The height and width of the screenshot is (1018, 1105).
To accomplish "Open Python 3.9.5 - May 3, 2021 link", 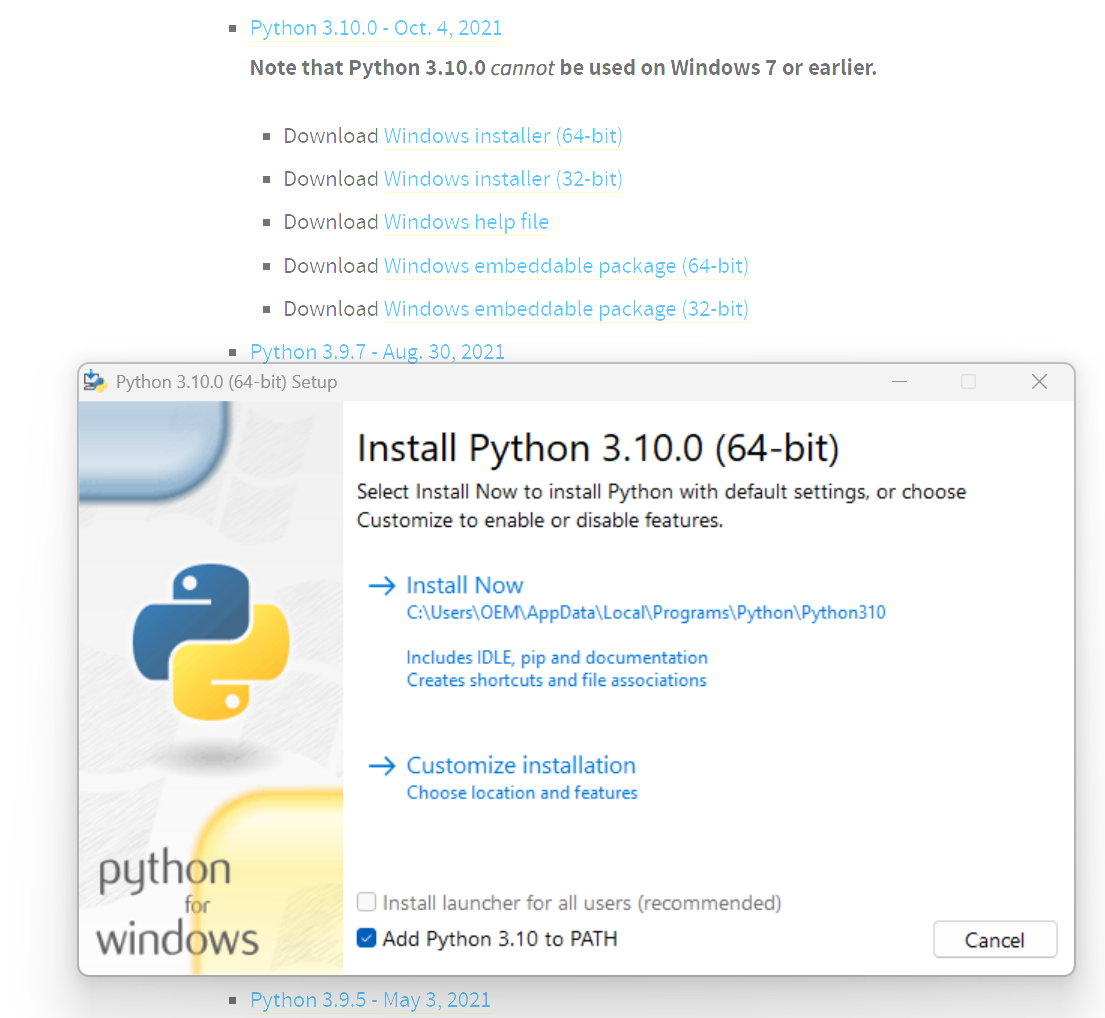I will click(370, 1000).
